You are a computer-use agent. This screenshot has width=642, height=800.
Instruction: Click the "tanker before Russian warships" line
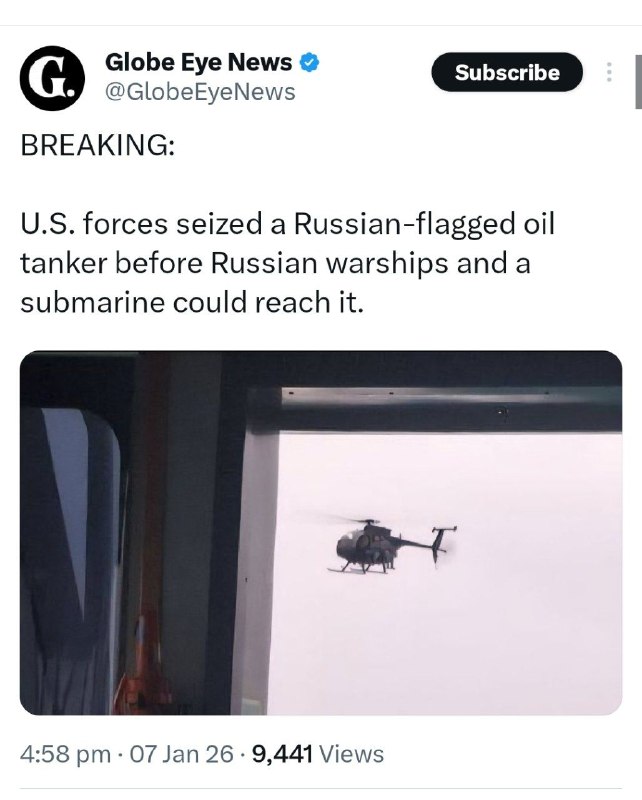275,263
